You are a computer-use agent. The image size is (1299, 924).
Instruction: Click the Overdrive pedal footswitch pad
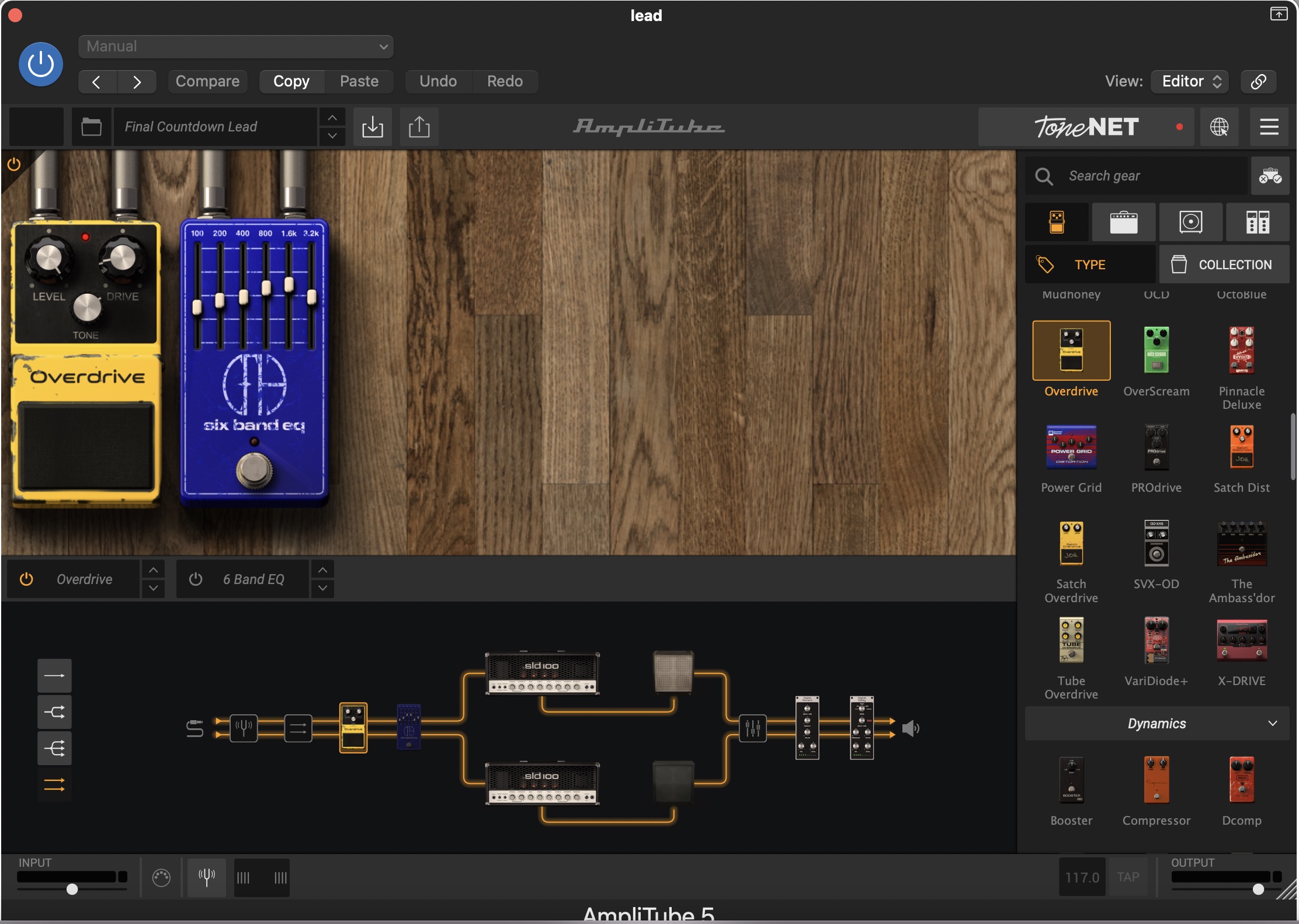[85, 447]
